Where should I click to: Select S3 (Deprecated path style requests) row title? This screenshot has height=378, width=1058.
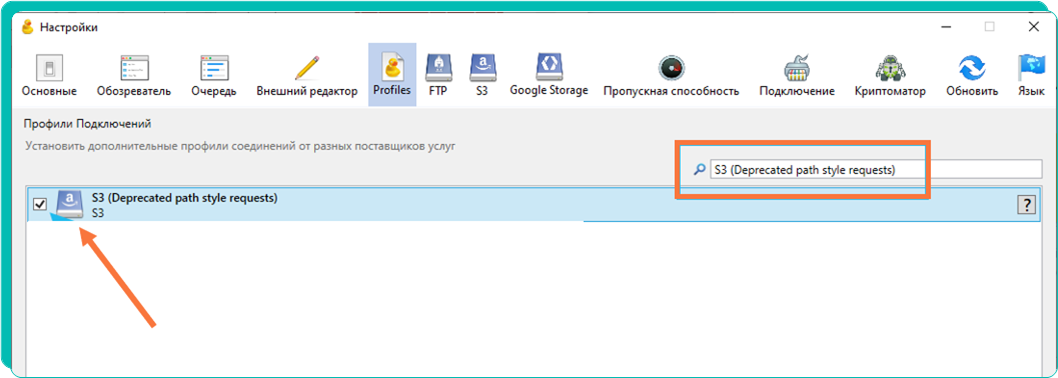(185, 198)
